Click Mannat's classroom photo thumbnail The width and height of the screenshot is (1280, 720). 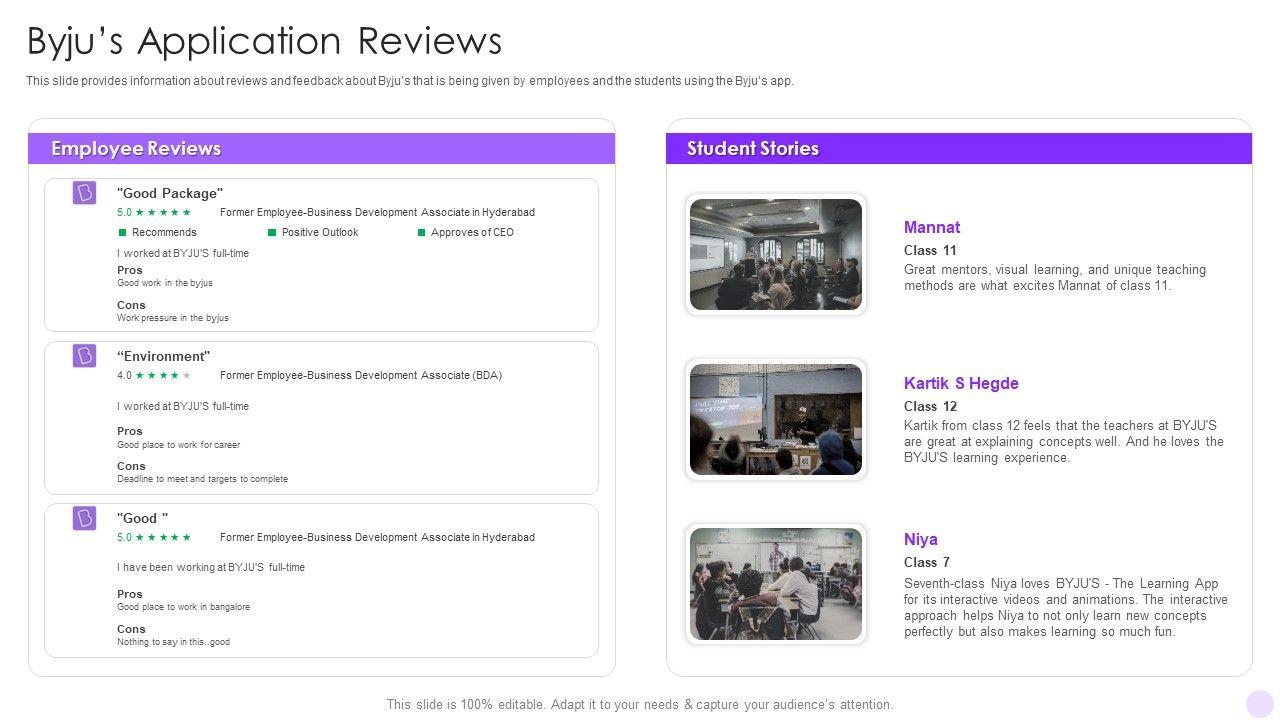776,255
